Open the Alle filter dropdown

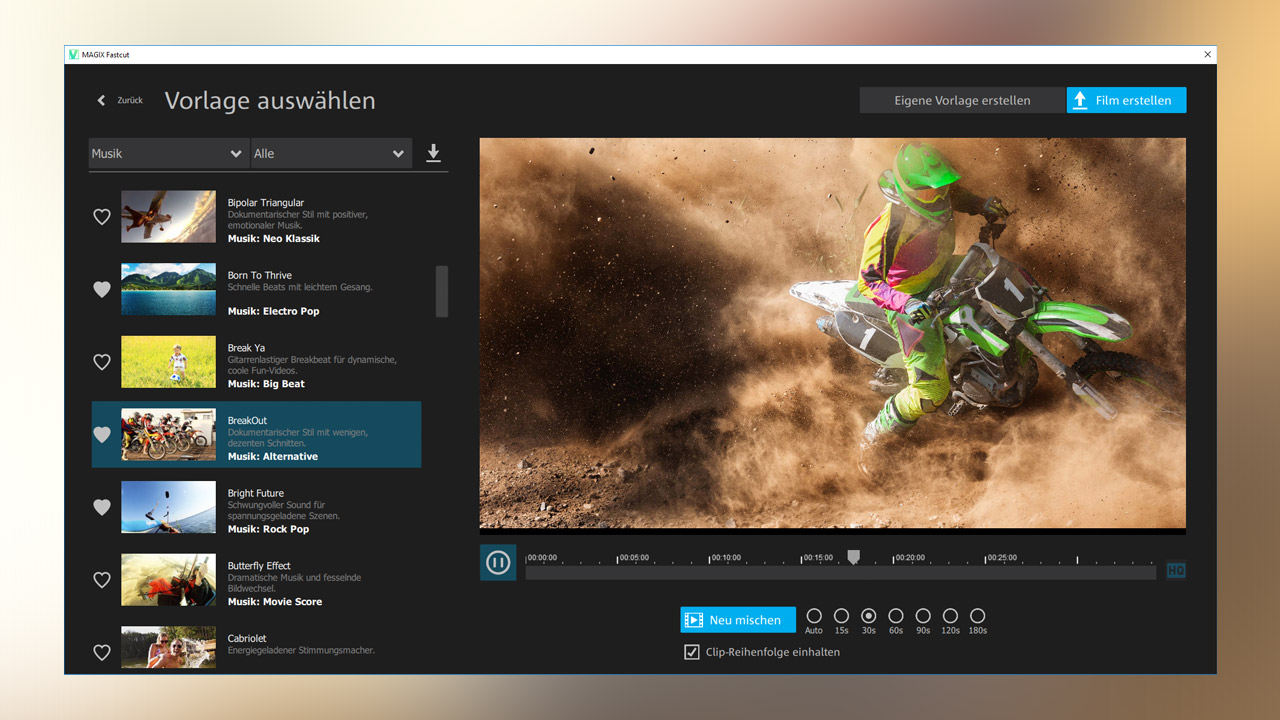pos(330,153)
